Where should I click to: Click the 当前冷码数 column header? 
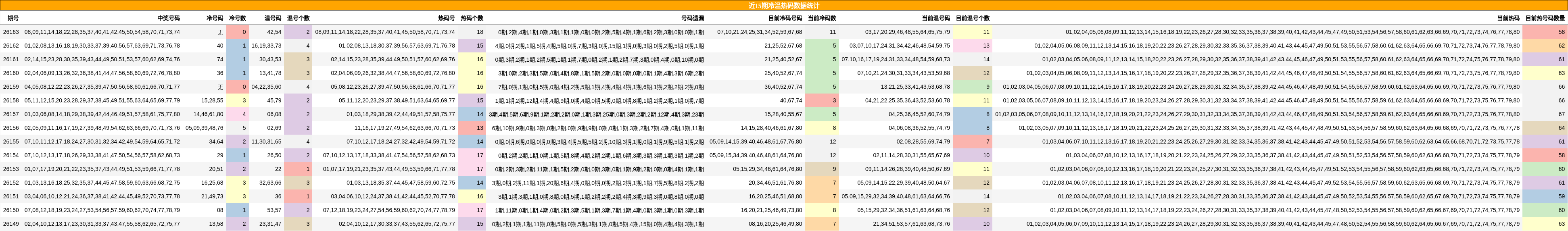click(x=822, y=18)
